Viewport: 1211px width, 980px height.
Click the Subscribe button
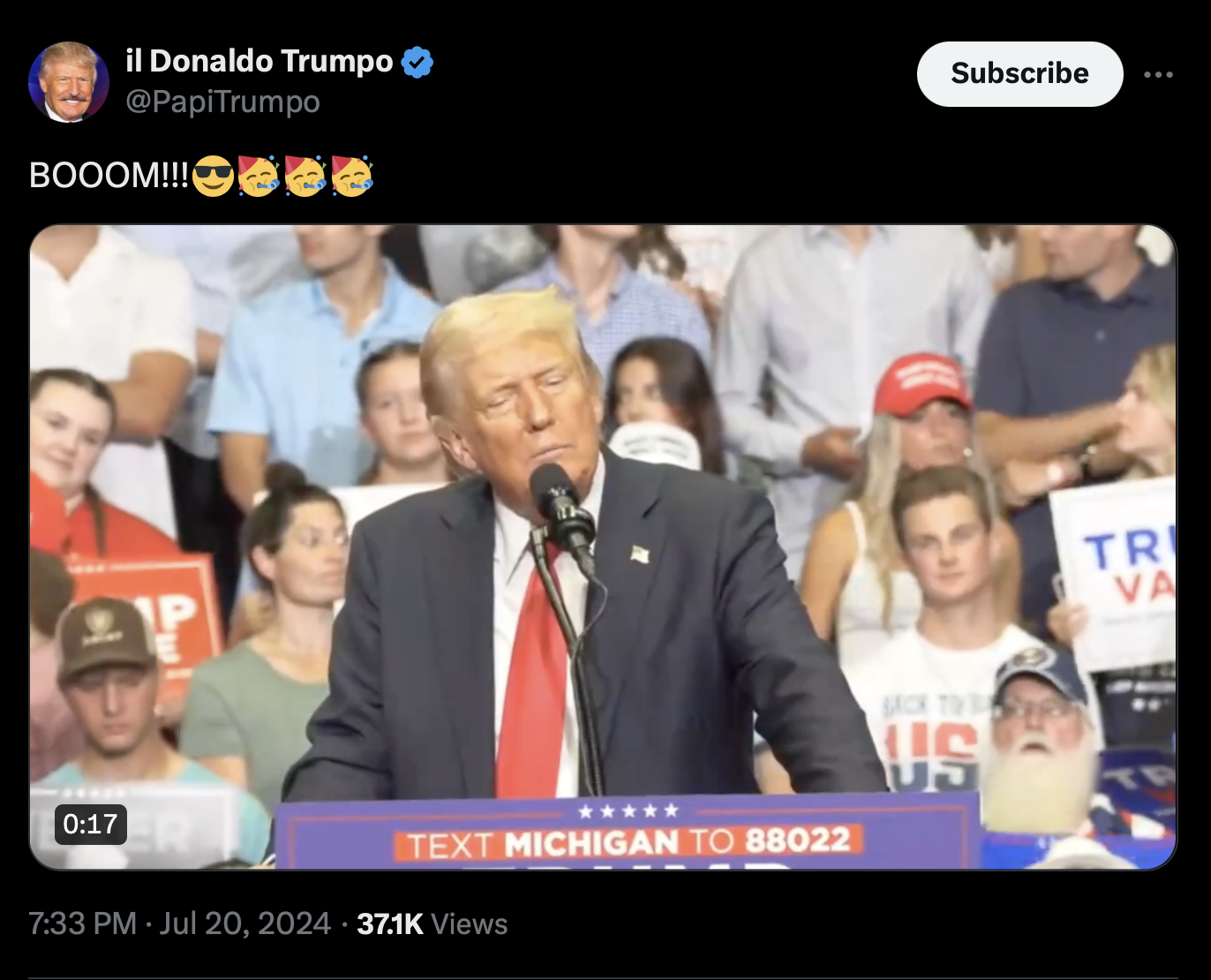(1019, 74)
